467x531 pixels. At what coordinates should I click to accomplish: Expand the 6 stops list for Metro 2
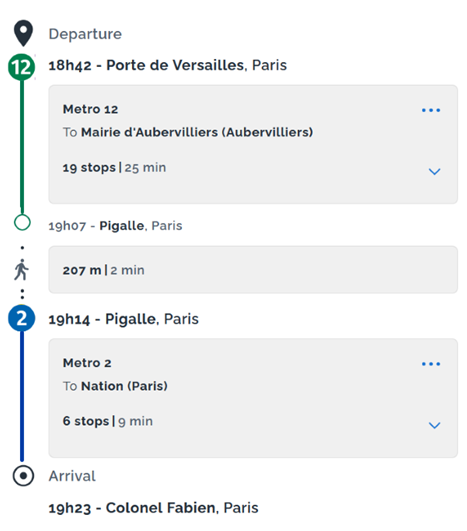click(x=434, y=425)
